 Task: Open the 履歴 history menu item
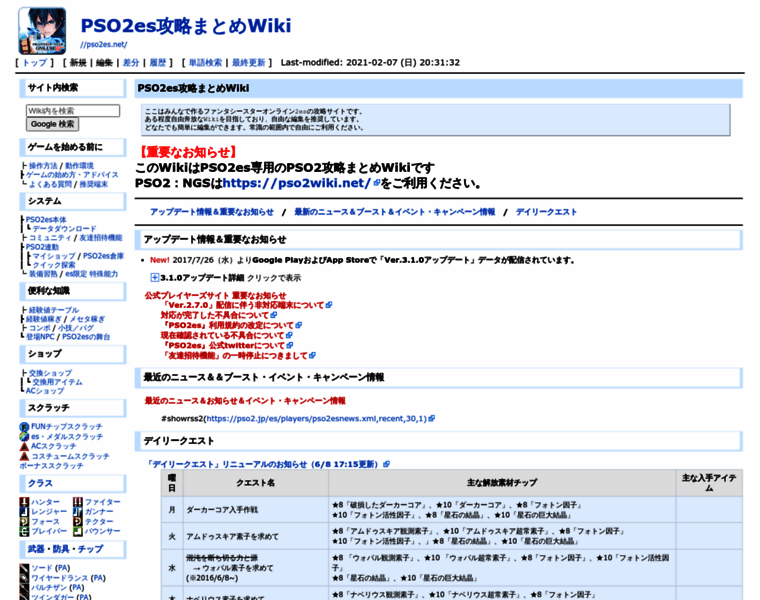(158, 63)
